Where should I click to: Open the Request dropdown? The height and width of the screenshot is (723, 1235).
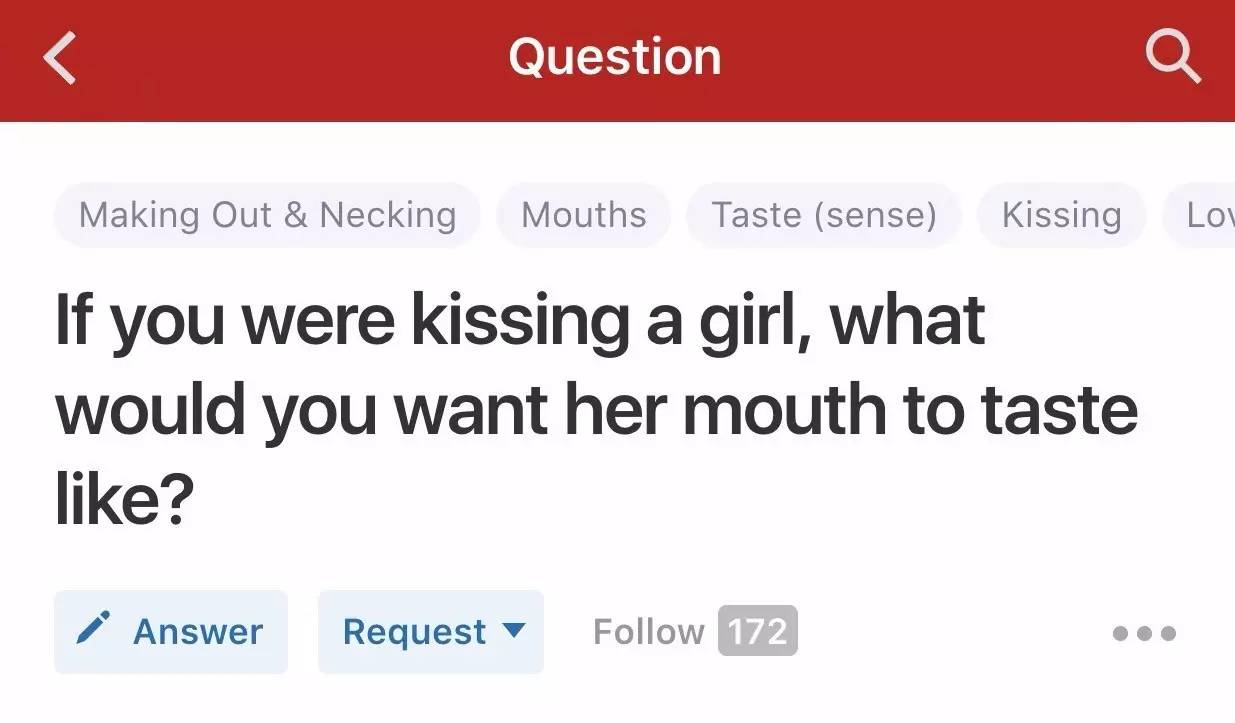(431, 632)
